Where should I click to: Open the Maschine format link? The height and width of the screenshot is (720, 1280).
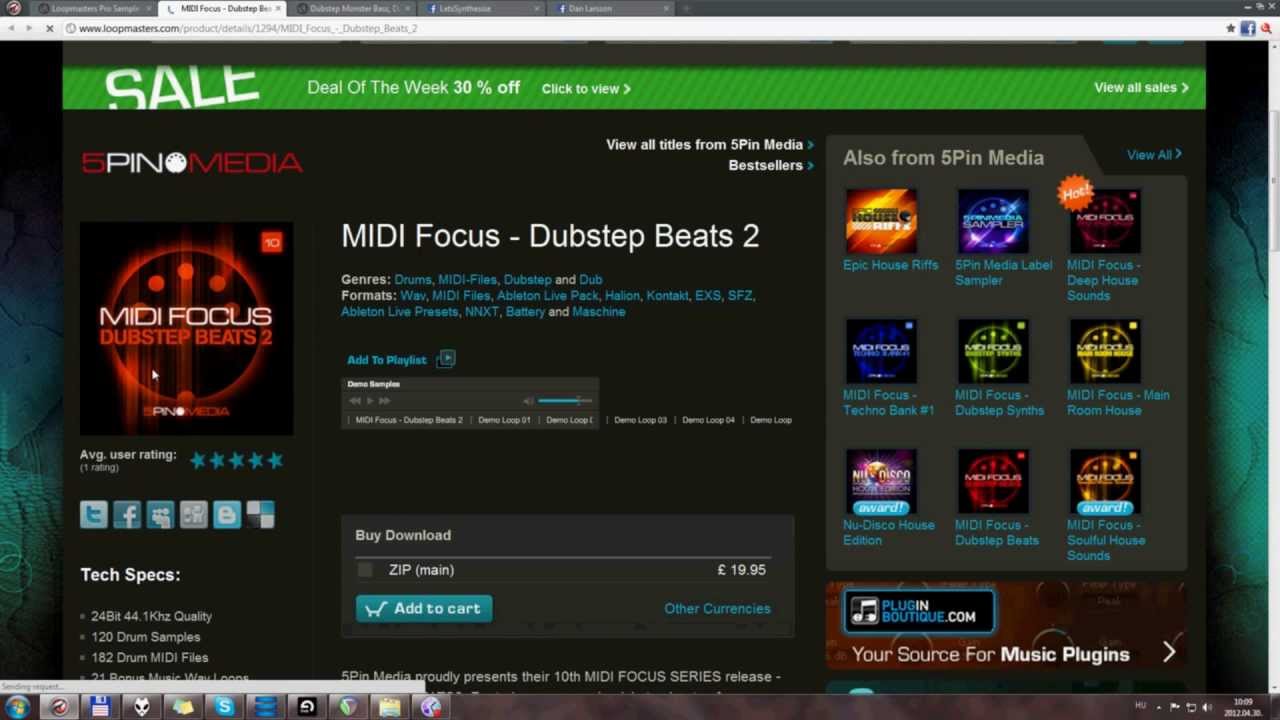[599, 312]
